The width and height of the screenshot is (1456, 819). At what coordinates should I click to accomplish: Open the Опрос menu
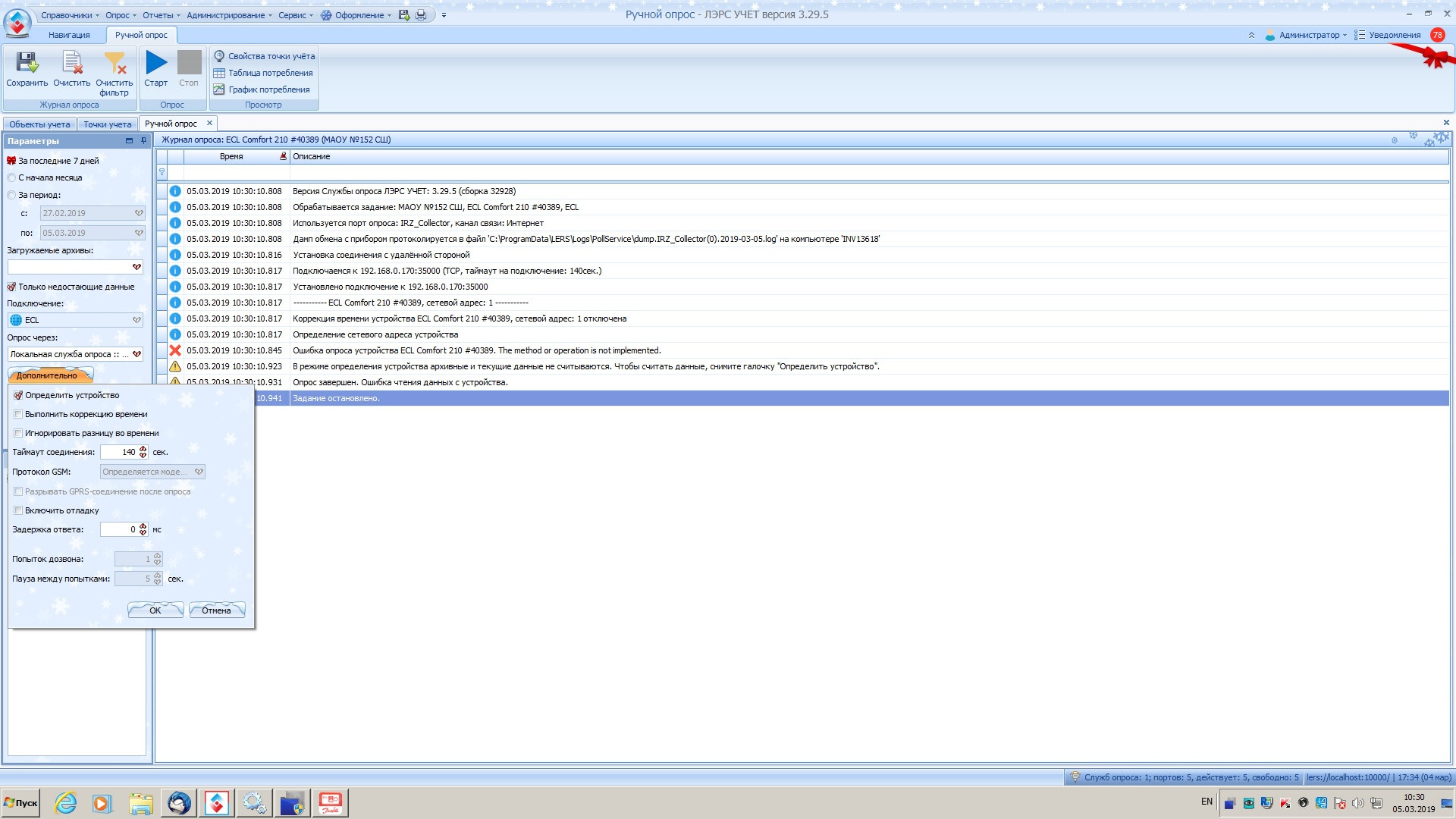tap(121, 15)
